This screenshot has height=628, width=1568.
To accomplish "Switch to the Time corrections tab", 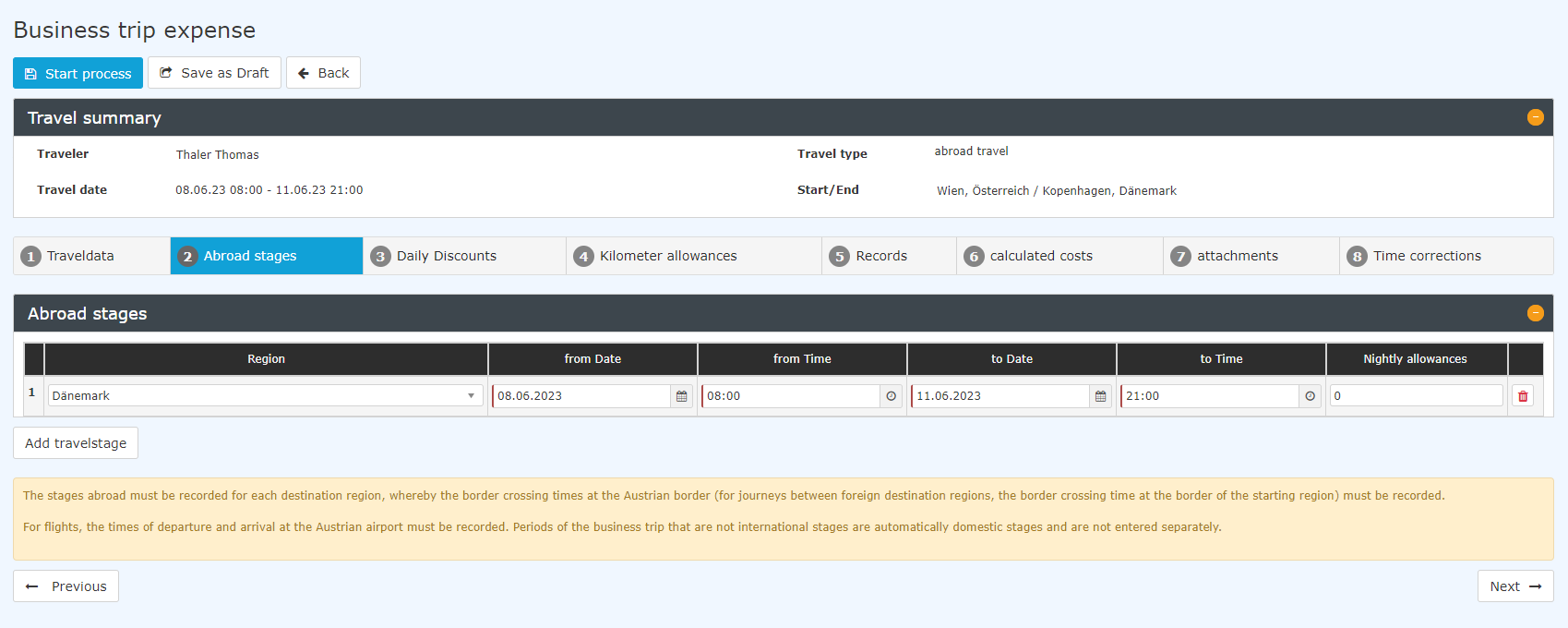I will pos(1446,256).
